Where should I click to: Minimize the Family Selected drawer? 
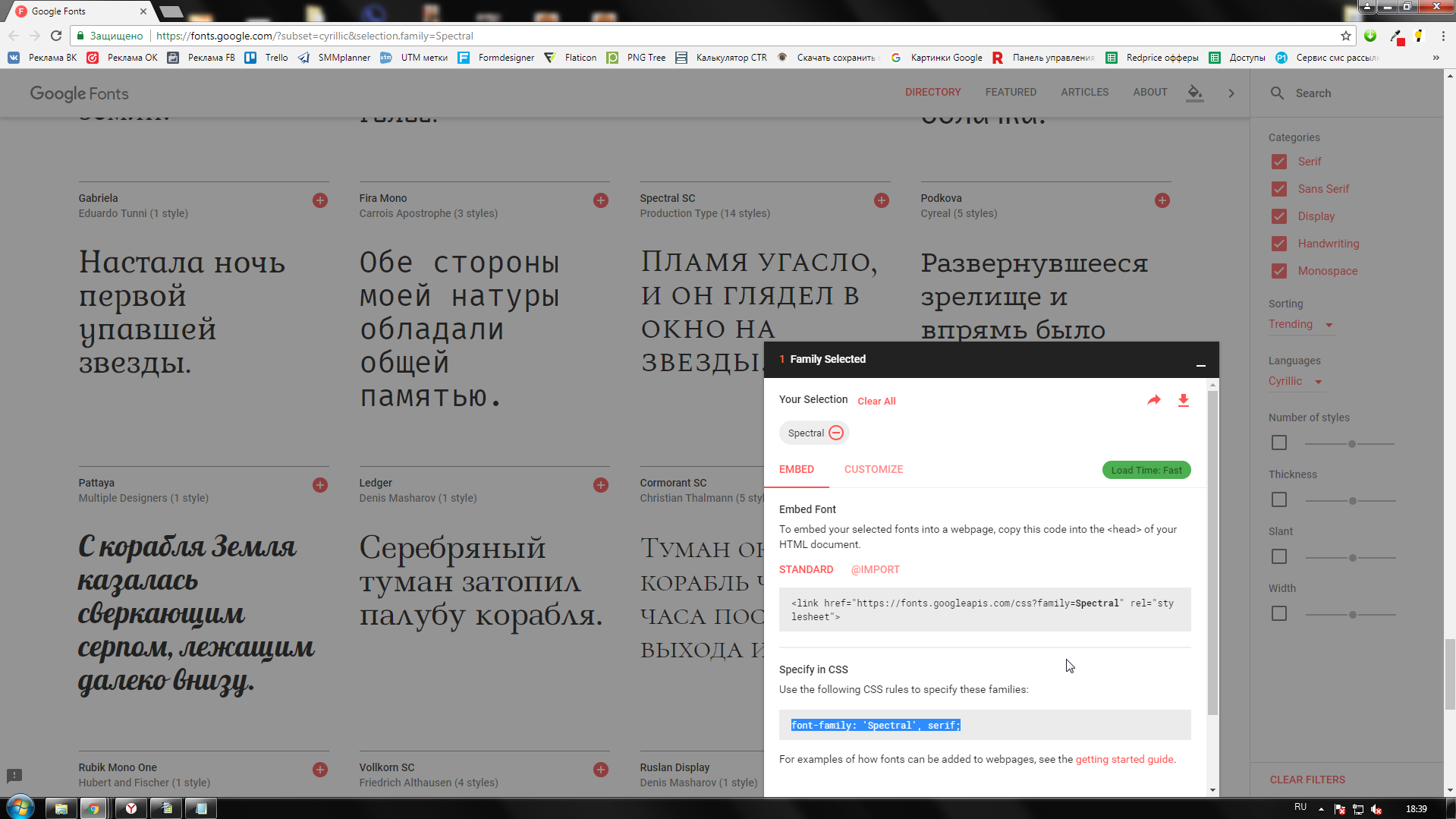coord(1201,365)
